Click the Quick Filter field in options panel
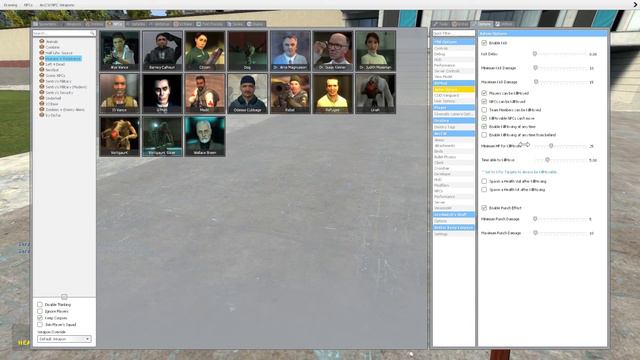640x360 pixels. click(453, 33)
